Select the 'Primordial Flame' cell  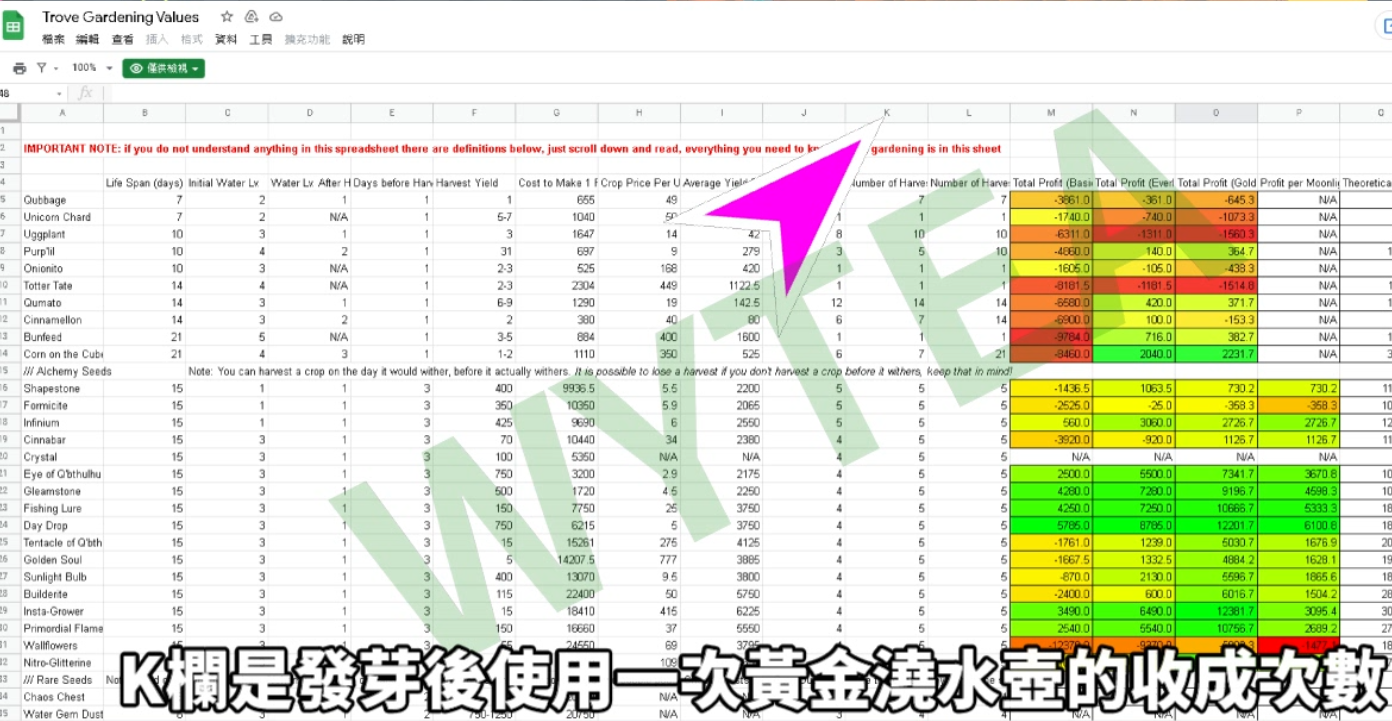point(62,628)
